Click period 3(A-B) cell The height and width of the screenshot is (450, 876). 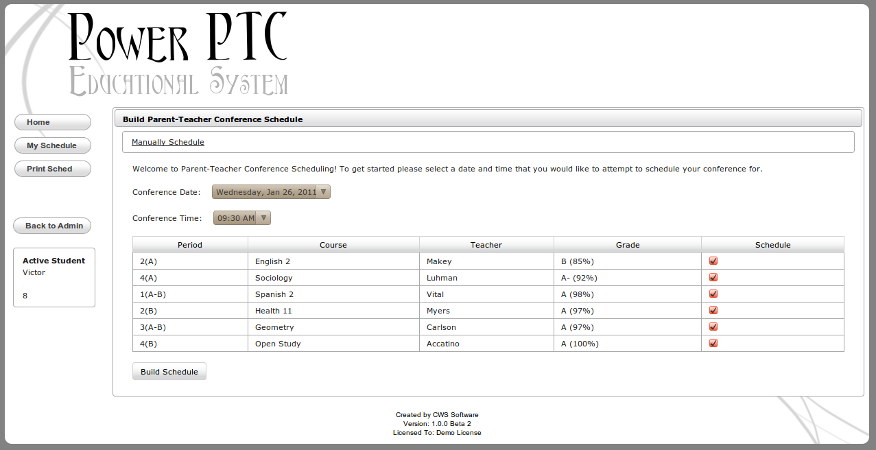190,327
